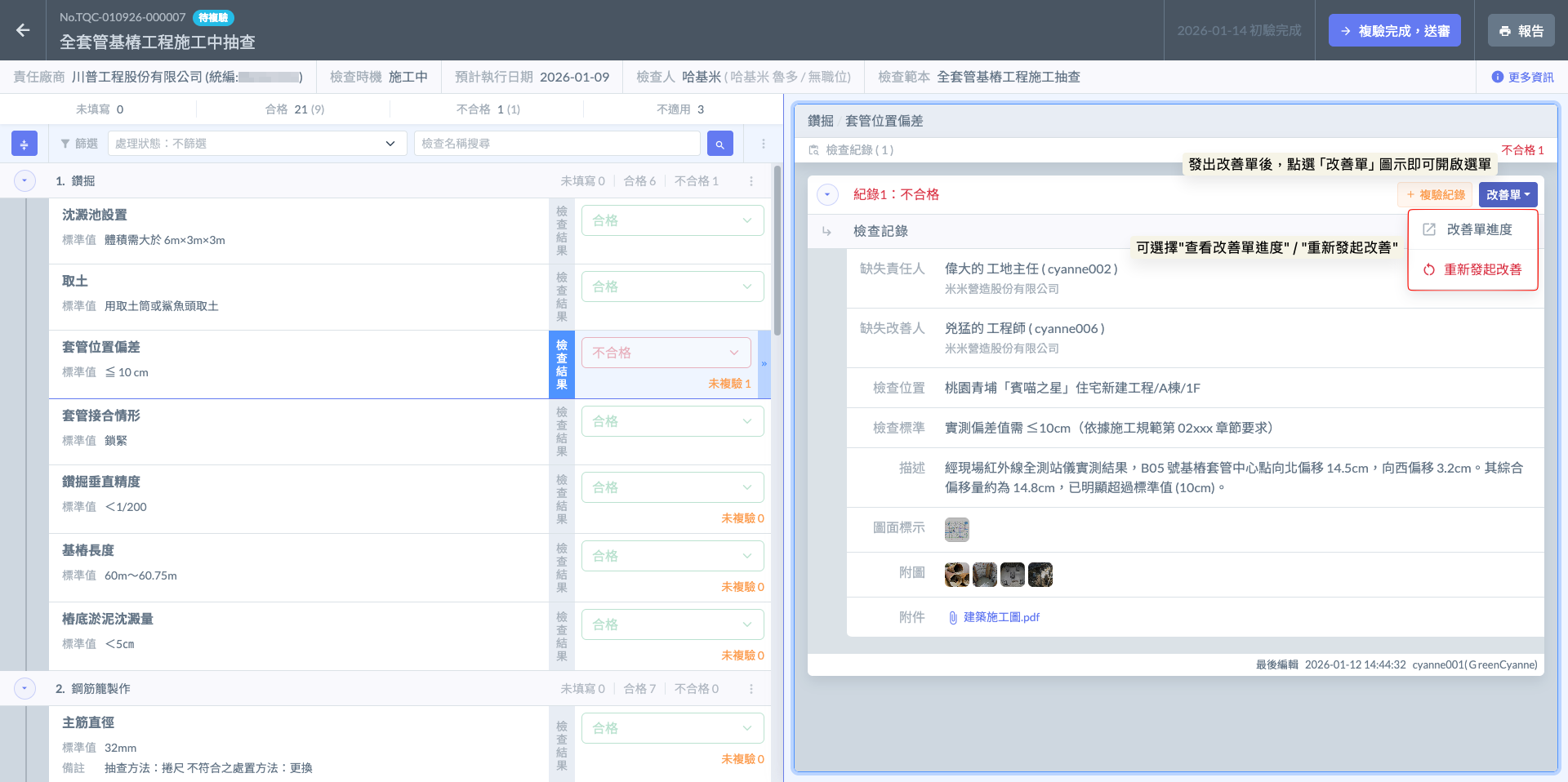Collapse the 1. 鑽掘 section
This screenshot has width=1568, height=782.
pos(24,180)
